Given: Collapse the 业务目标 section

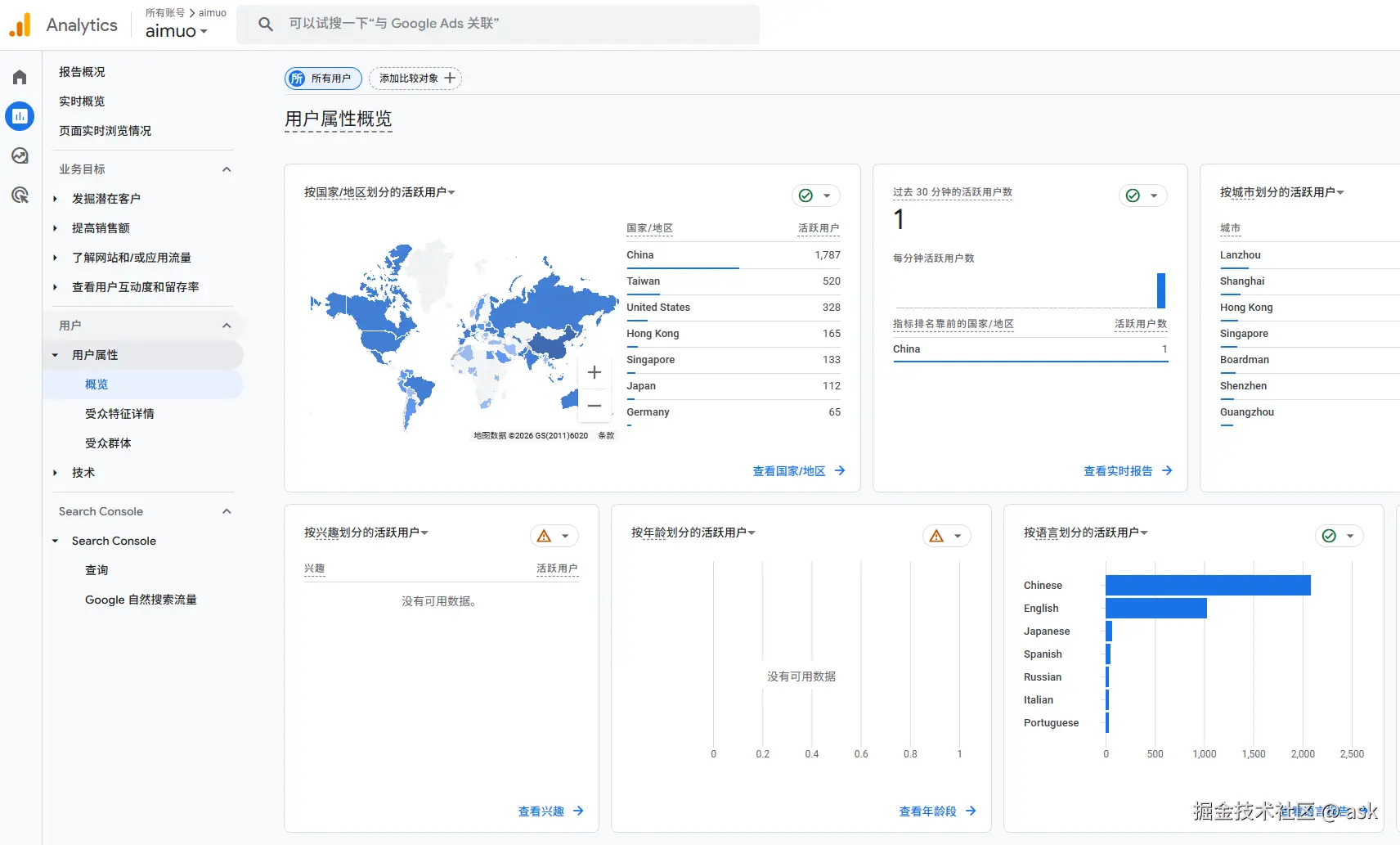Looking at the screenshot, I should pos(227,169).
